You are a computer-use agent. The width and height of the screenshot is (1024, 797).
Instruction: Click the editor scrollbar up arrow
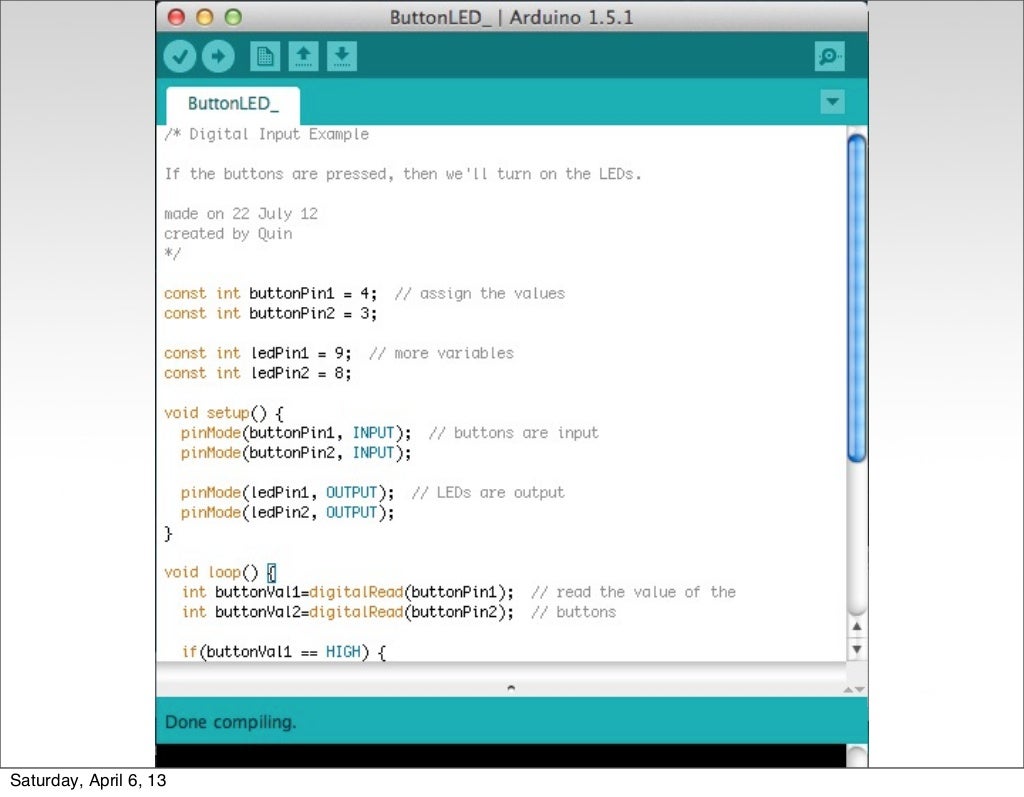(x=857, y=626)
